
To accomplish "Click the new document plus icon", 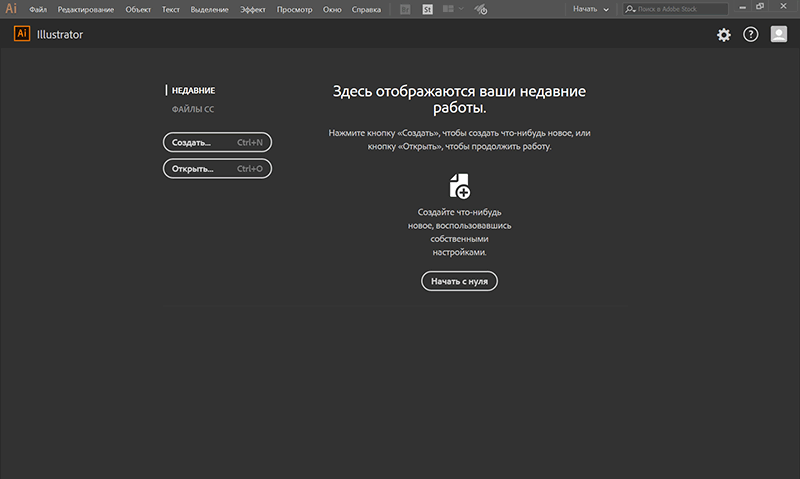I will [460, 186].
